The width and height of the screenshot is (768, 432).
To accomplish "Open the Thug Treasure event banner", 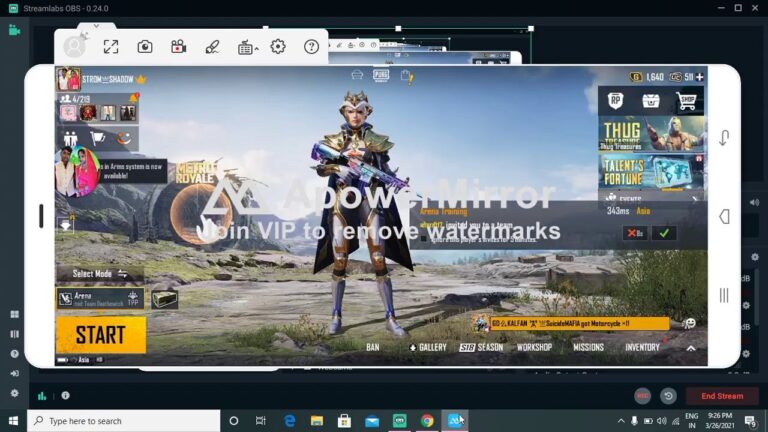I will [651, 134].
